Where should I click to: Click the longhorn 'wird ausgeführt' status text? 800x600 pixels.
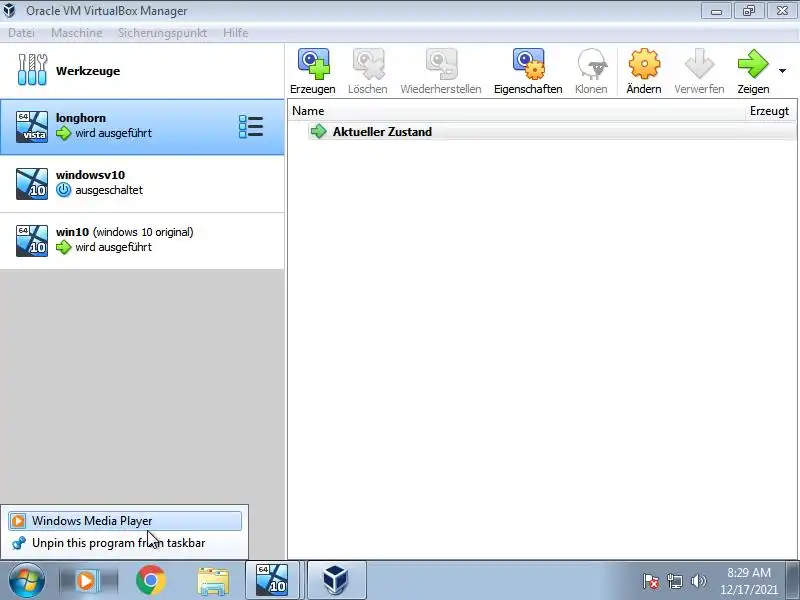(113, 133)
